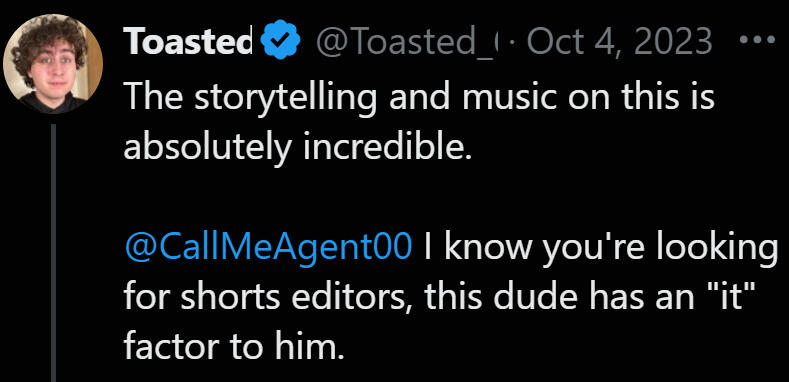
Task: Click the display name "Toasted"
Action: pos(188,40)
